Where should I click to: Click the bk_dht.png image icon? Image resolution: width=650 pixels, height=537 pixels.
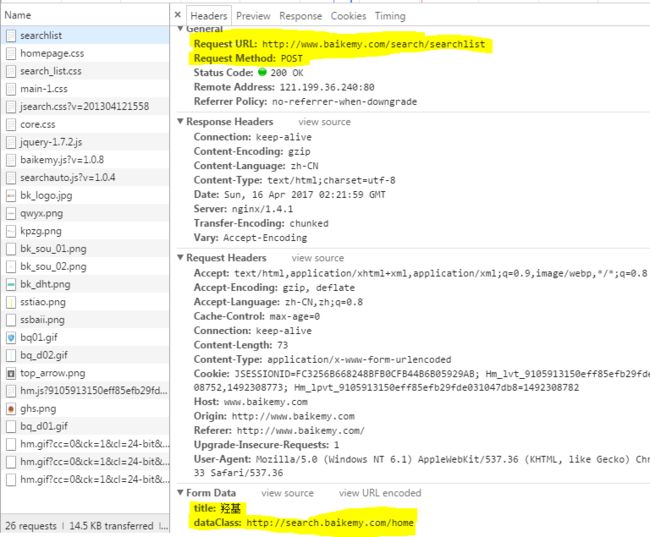(x=11, y=284)
